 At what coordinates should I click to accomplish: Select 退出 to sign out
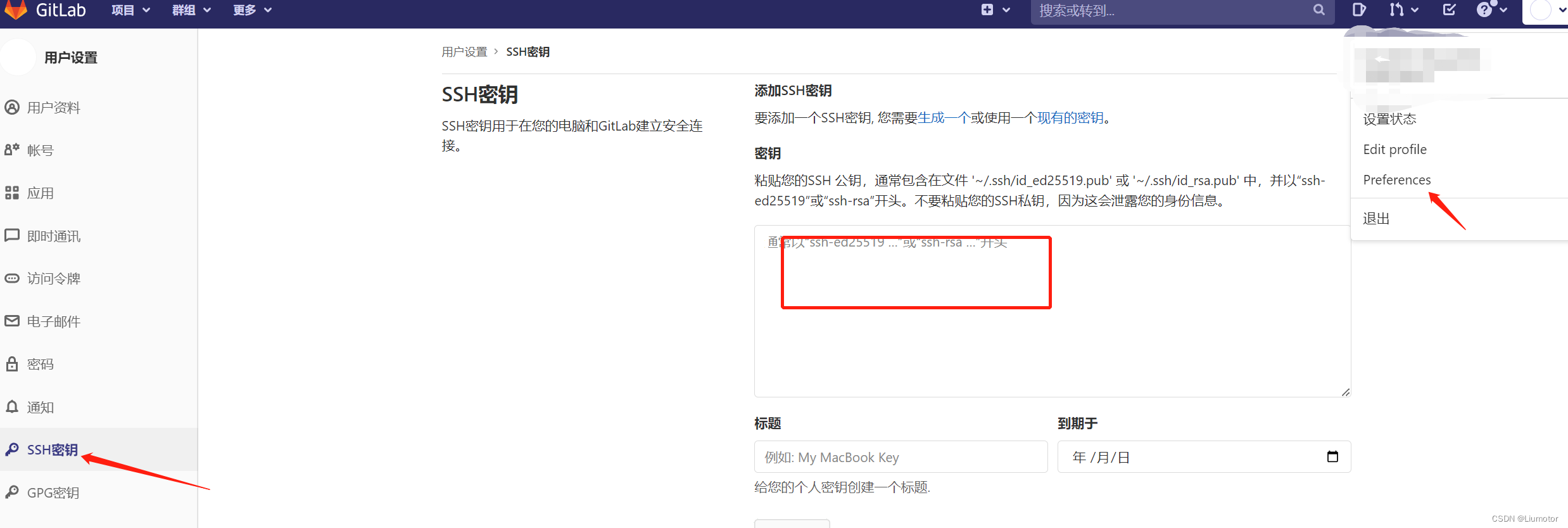[1376, 219]
